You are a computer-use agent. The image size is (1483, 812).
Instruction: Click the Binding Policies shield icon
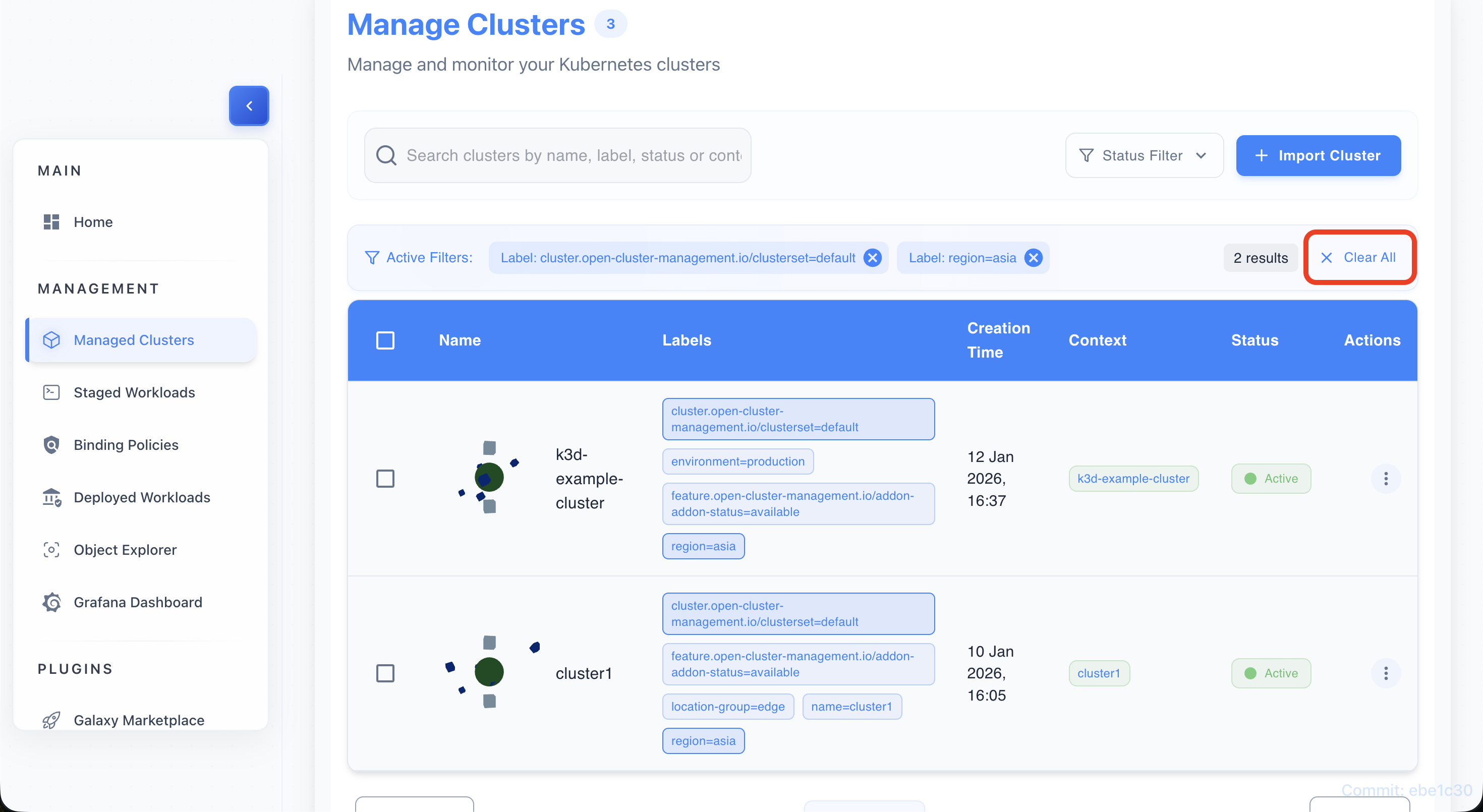tap(51, 445)
